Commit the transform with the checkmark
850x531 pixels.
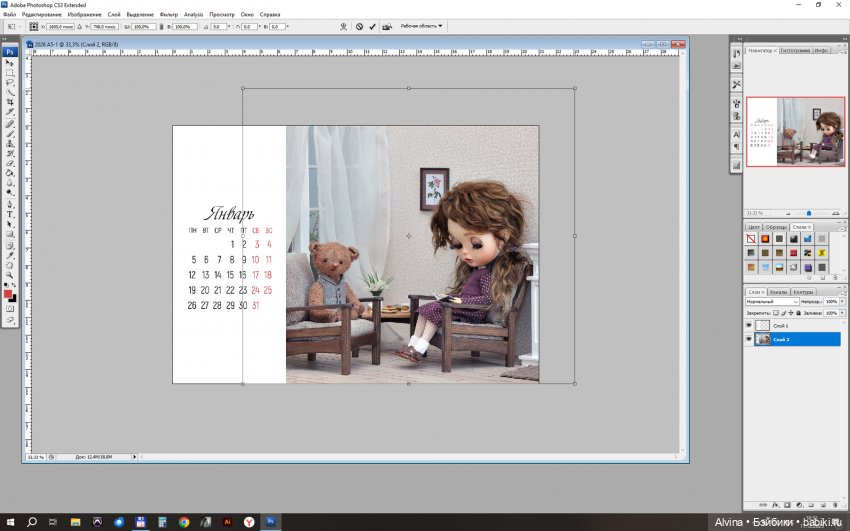coord(373,26)
